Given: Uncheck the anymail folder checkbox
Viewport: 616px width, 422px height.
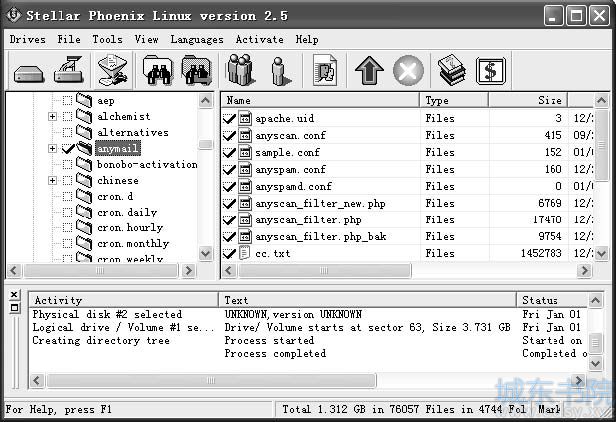Looking at the screenshot, I should pos(68,148).
